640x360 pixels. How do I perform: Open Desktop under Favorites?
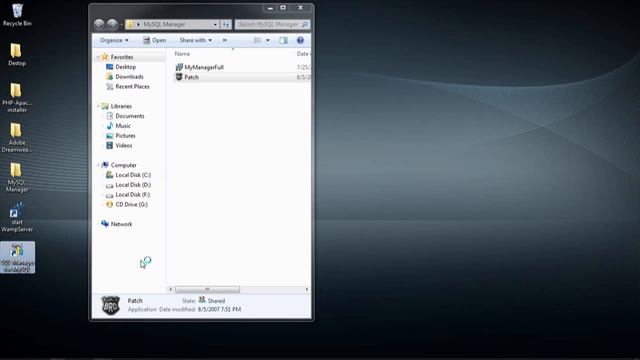pos(125,67)
